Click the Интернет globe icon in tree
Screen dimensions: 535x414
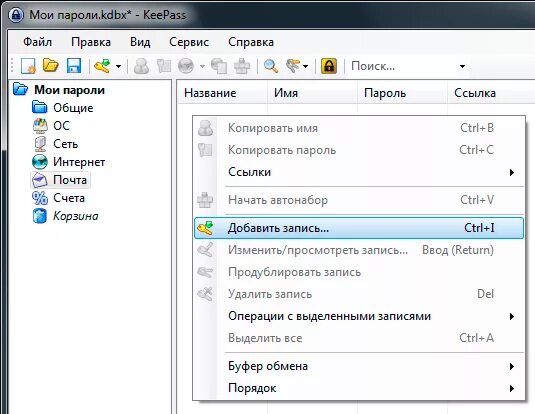point(40,162)
